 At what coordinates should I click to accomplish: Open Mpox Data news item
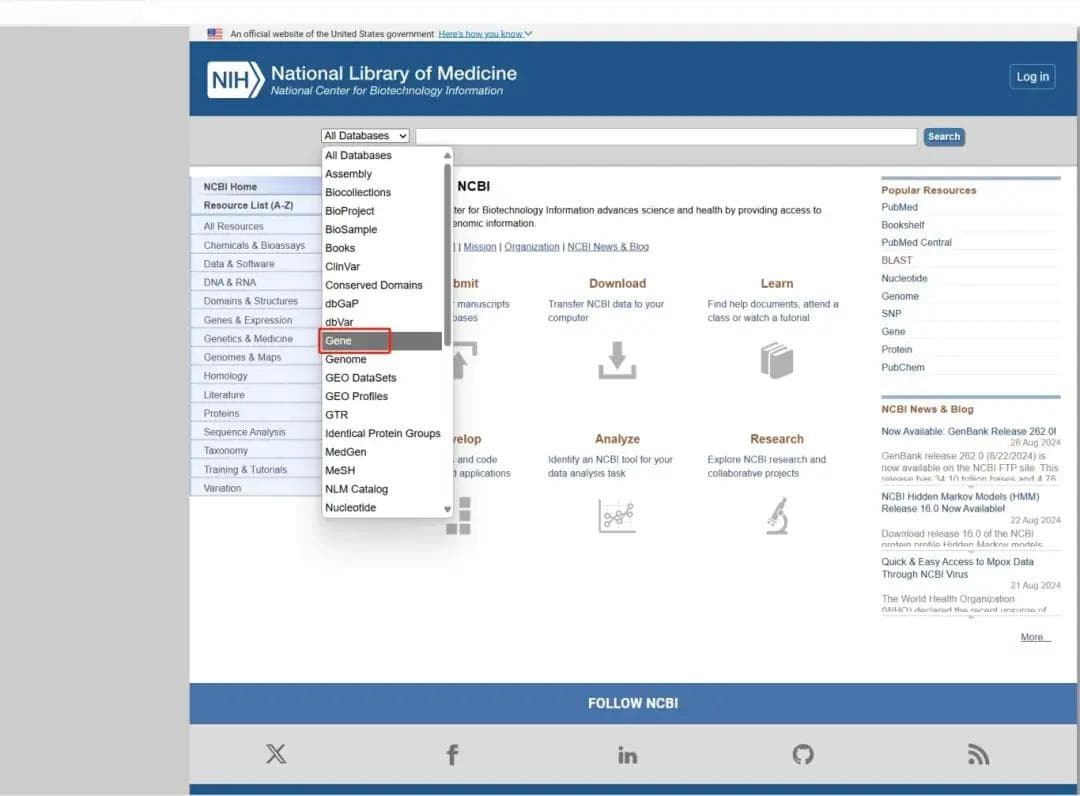click(957, 567)
